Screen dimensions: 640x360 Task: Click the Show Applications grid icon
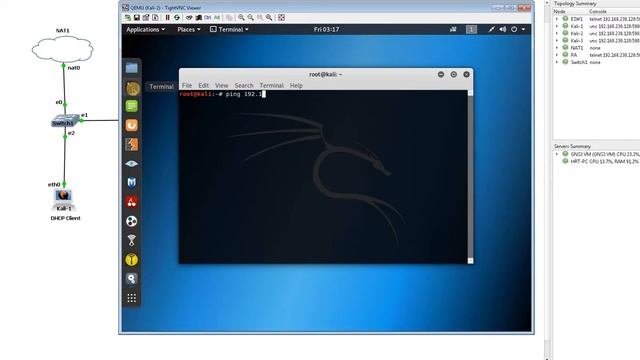[131, 298]
